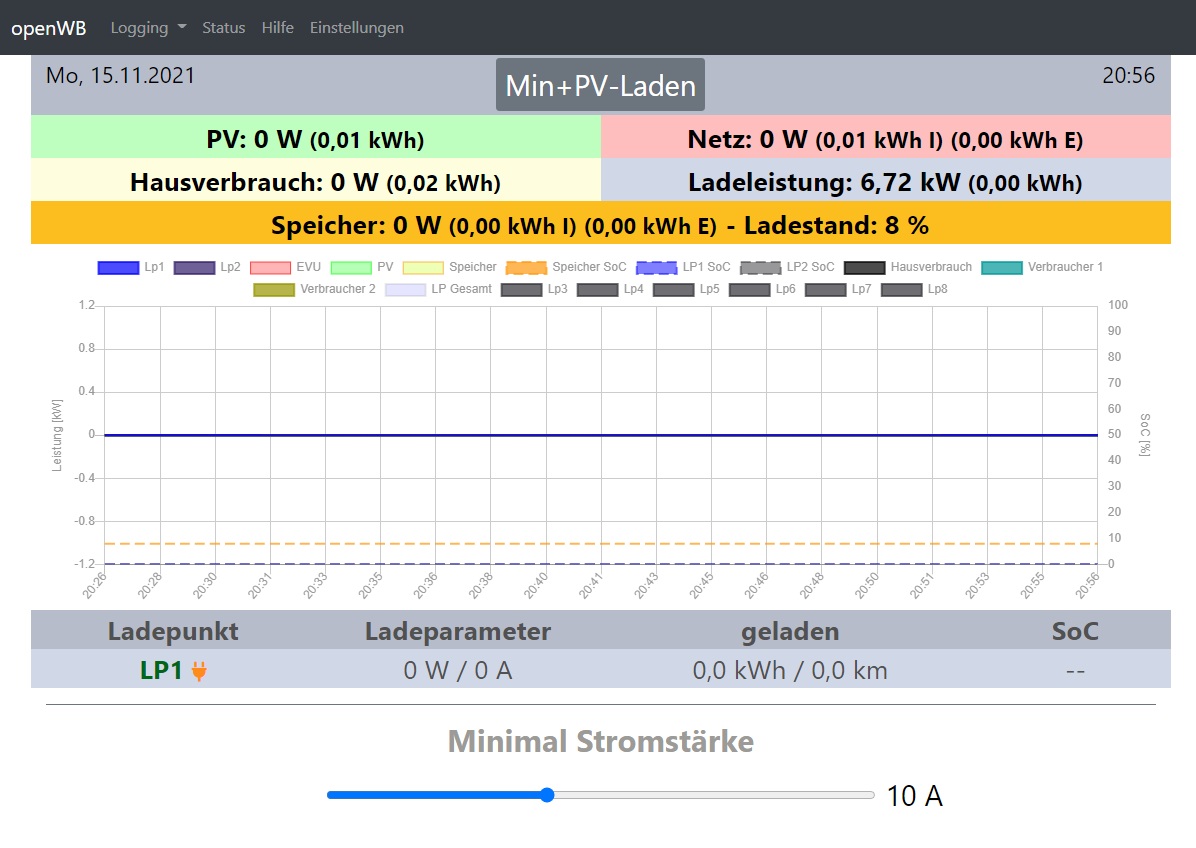
Task: Toggle Speicher SoC dashed legend item
Action: pyautogui.click(x=525, y=268)
